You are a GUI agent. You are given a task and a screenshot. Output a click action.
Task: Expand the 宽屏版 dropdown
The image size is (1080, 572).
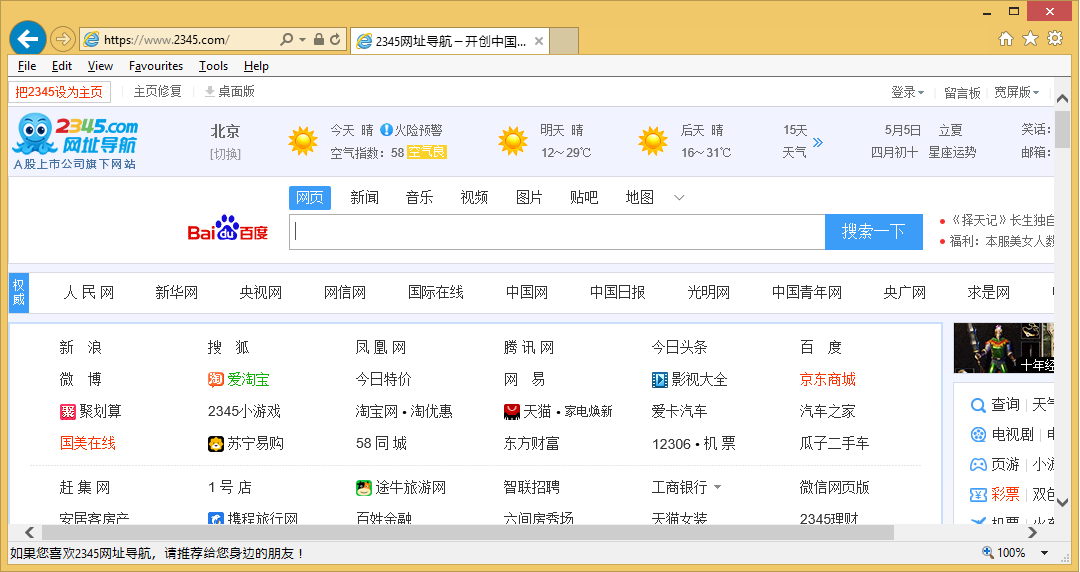coord(1036,92)
